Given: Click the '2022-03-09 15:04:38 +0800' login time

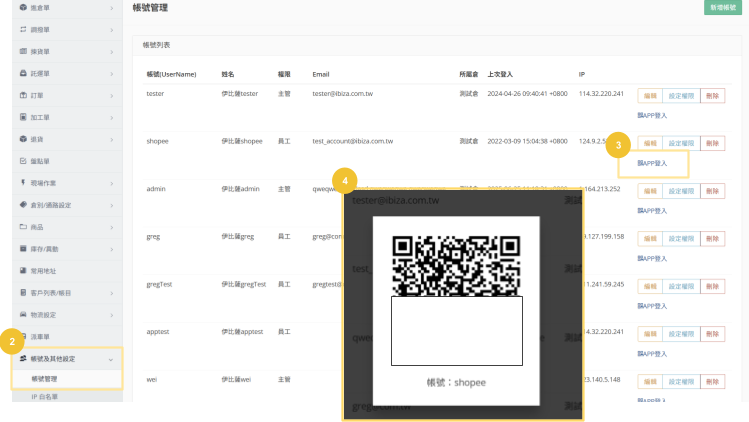Looking at the screenshot, I should click(x=527, y=141).
